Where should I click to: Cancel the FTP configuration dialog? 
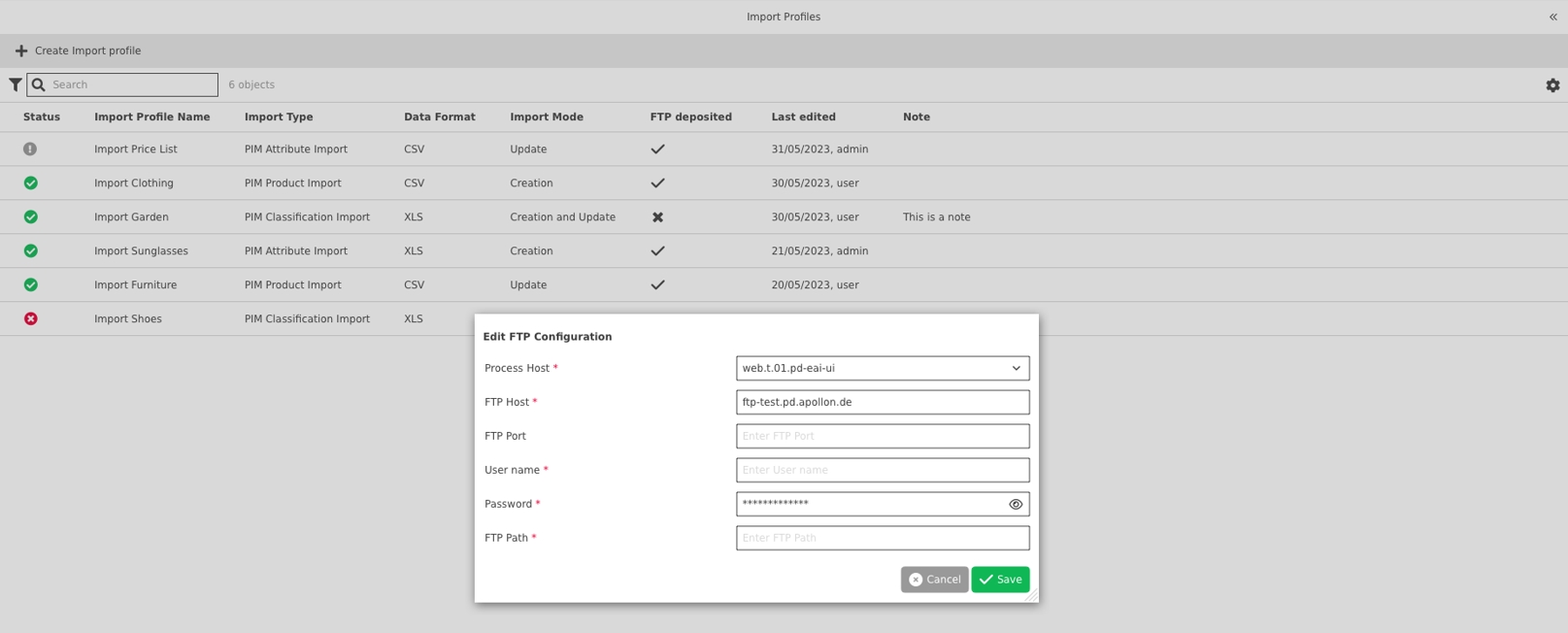[x=934, y=580]
